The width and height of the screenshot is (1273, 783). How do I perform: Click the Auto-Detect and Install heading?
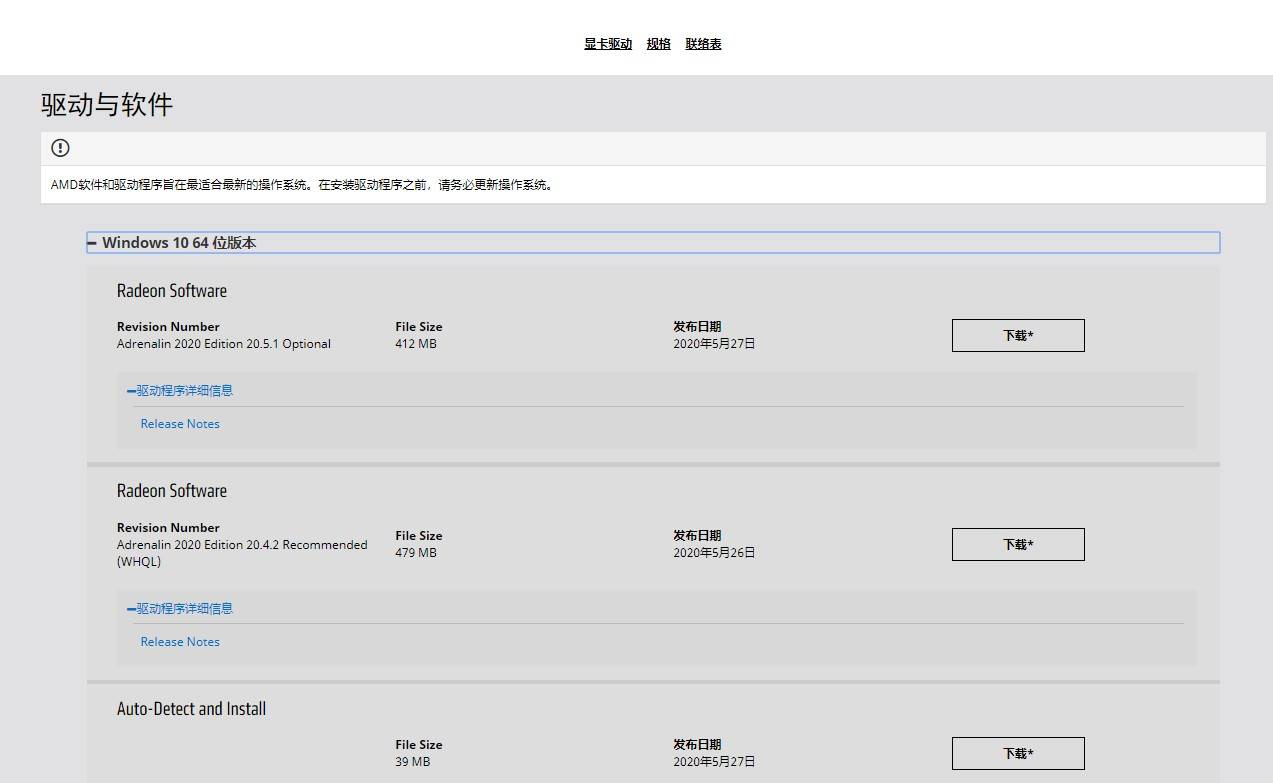pos(192,709)
